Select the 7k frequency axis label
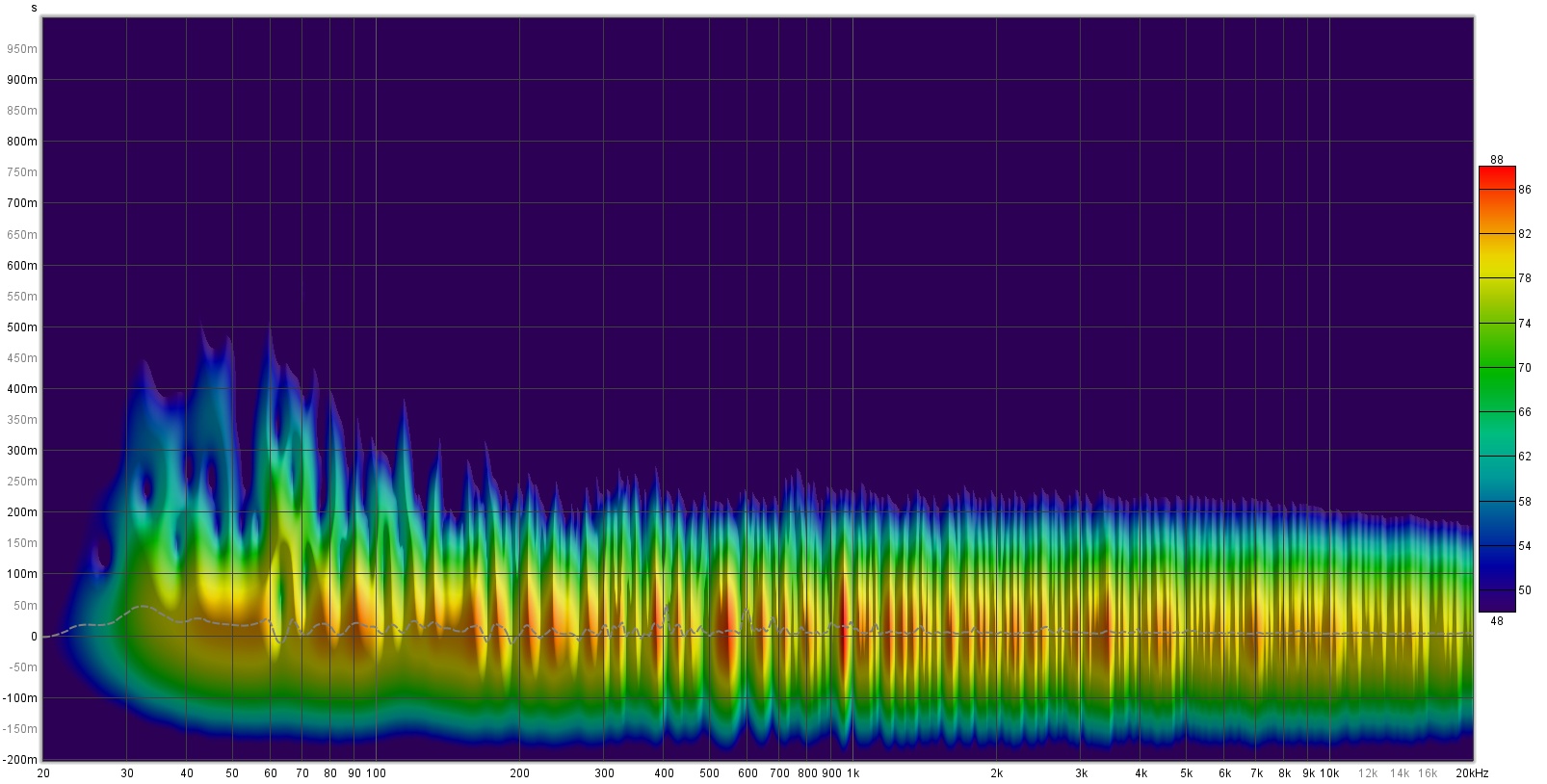The width and height of the screenshot is (1547, 784). [1256, 773]
